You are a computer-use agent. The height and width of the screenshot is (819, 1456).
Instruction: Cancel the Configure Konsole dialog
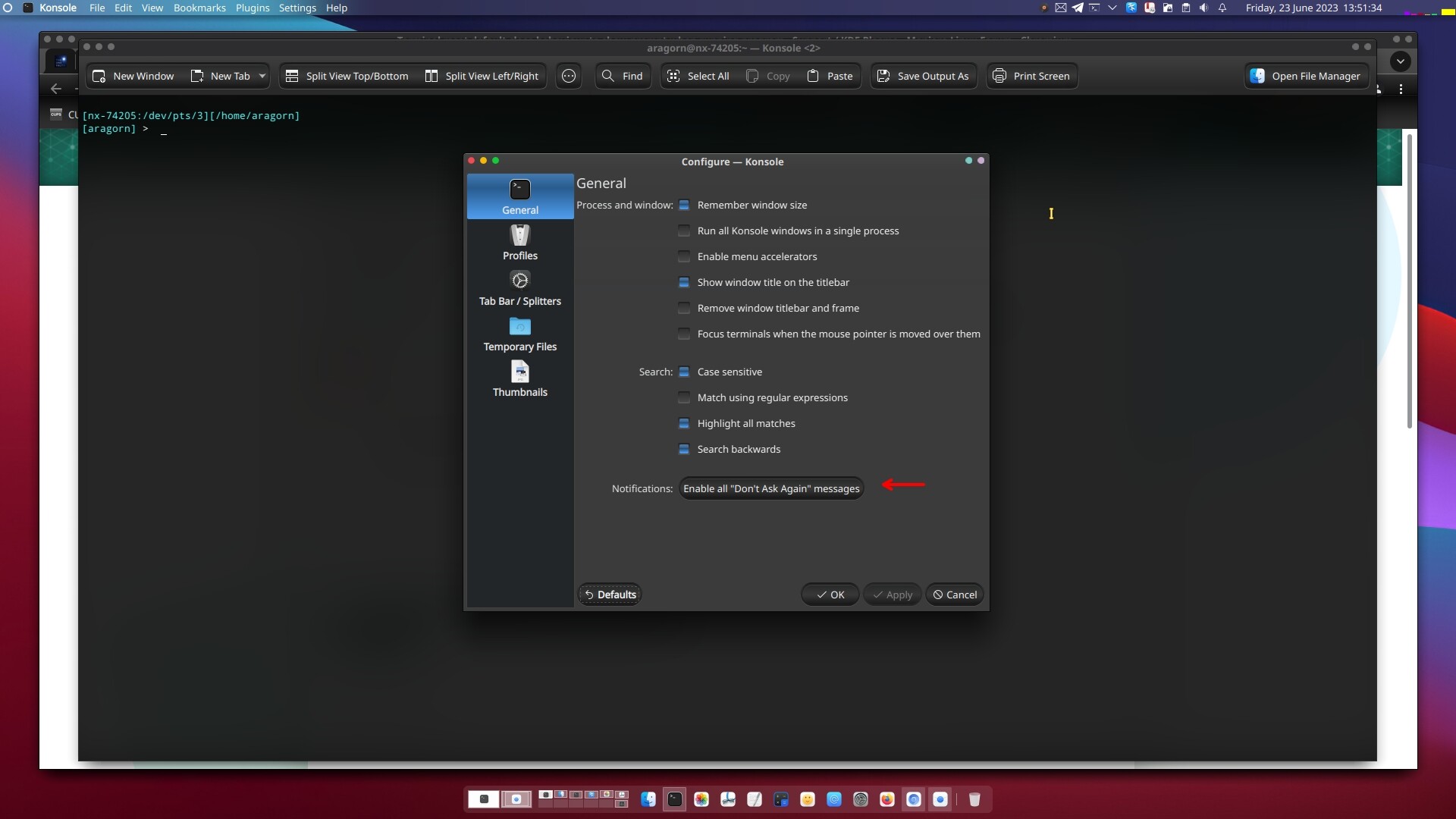pos(955,595)
